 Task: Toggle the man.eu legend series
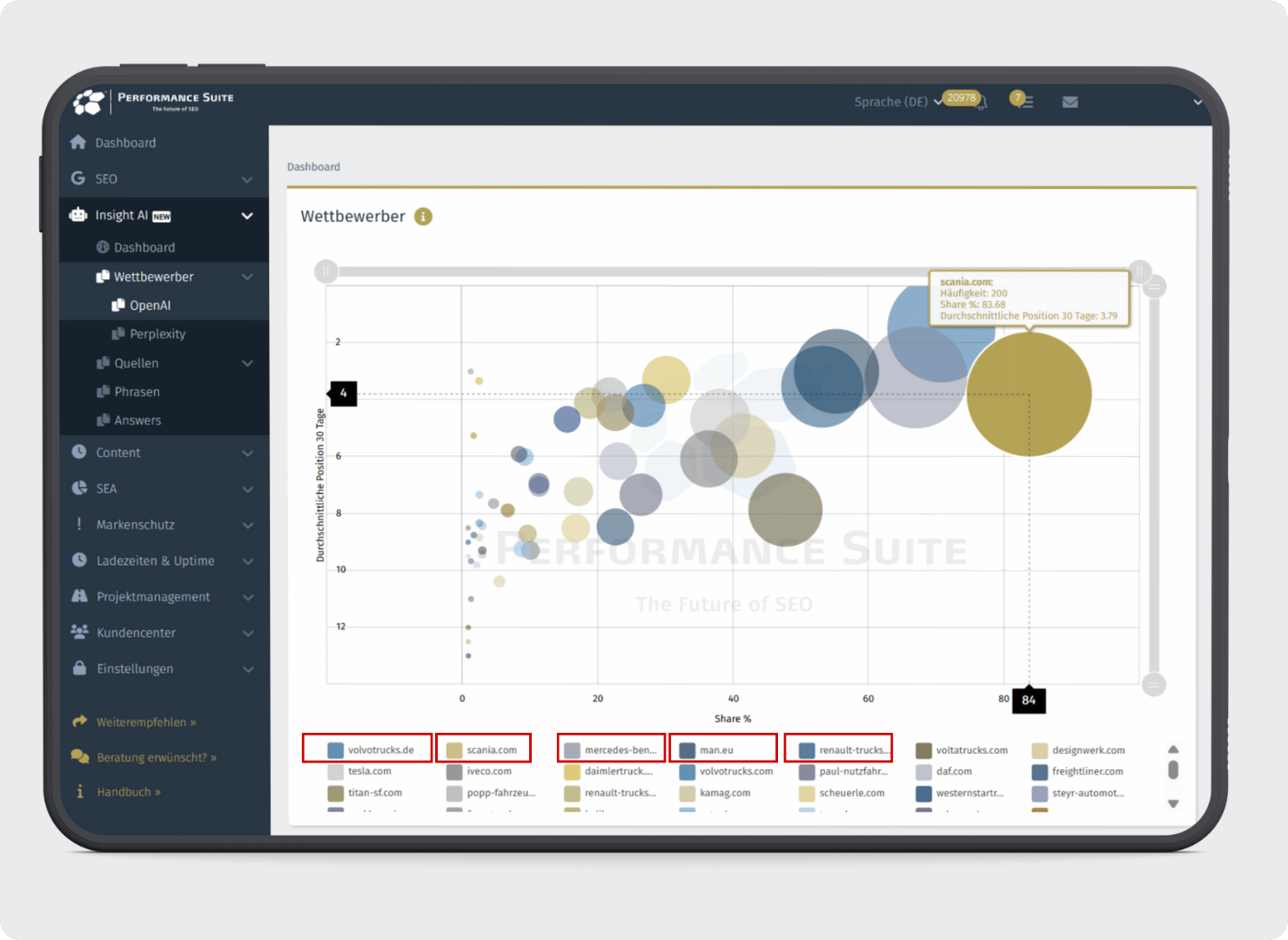click(x=707, y=749)
